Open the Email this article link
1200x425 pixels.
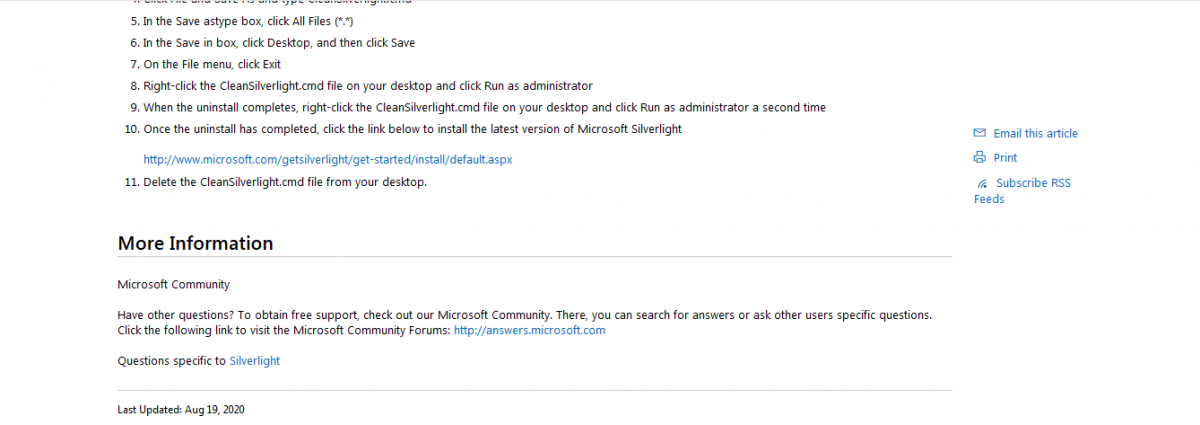click(1035, 133)
